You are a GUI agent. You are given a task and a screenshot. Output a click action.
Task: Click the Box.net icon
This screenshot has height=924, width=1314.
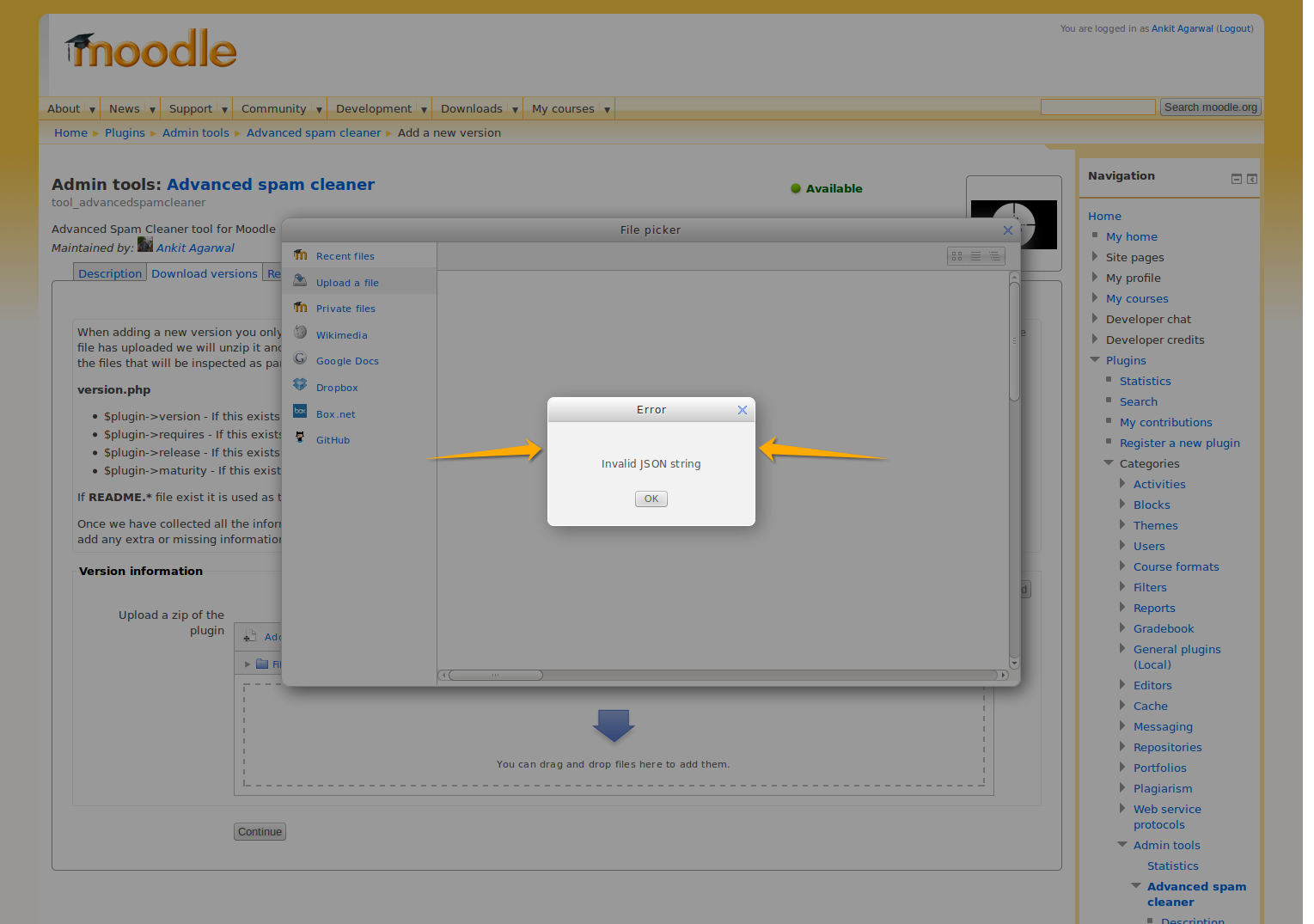coord(300,413)
